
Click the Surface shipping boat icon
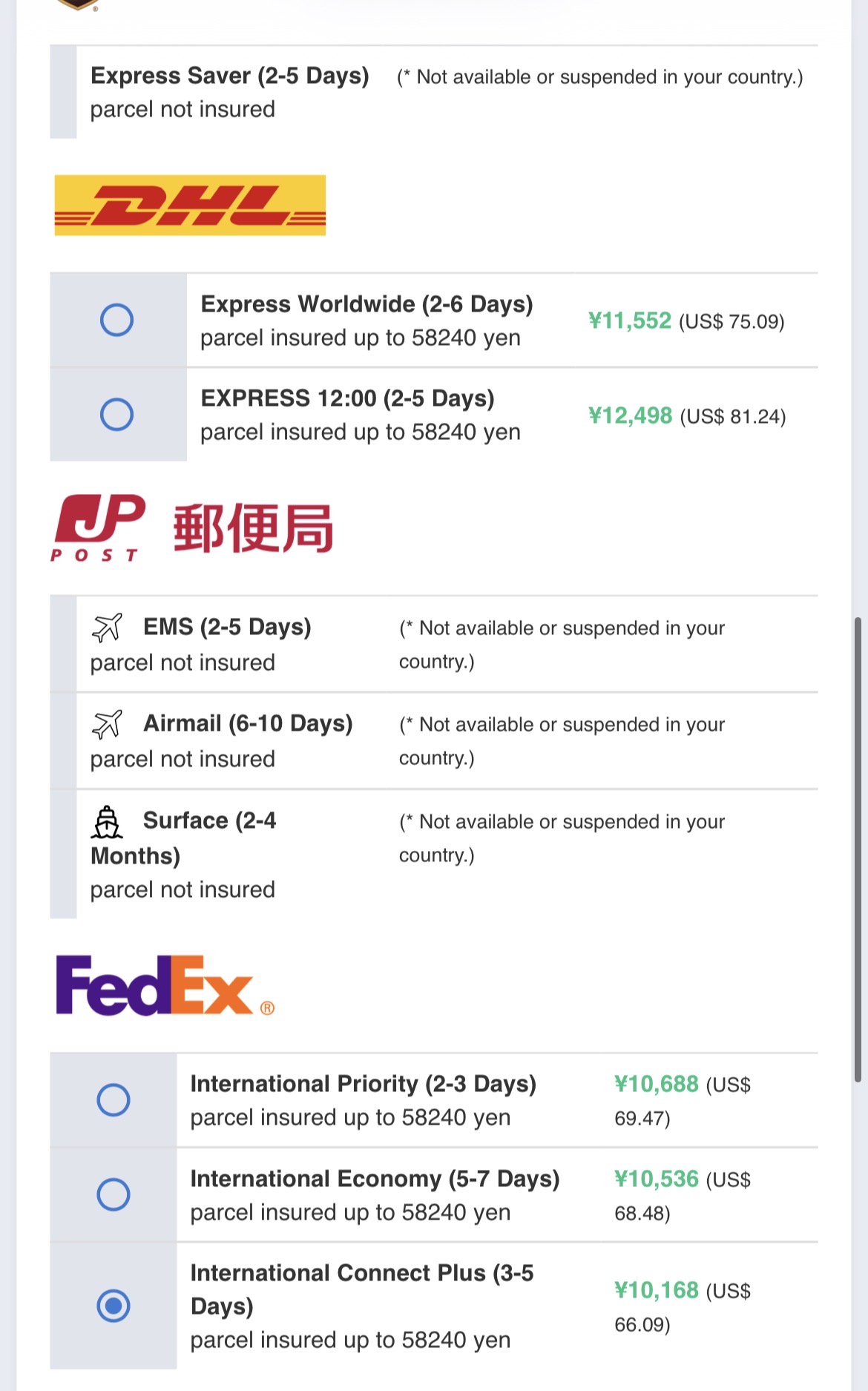coord(107,822)
